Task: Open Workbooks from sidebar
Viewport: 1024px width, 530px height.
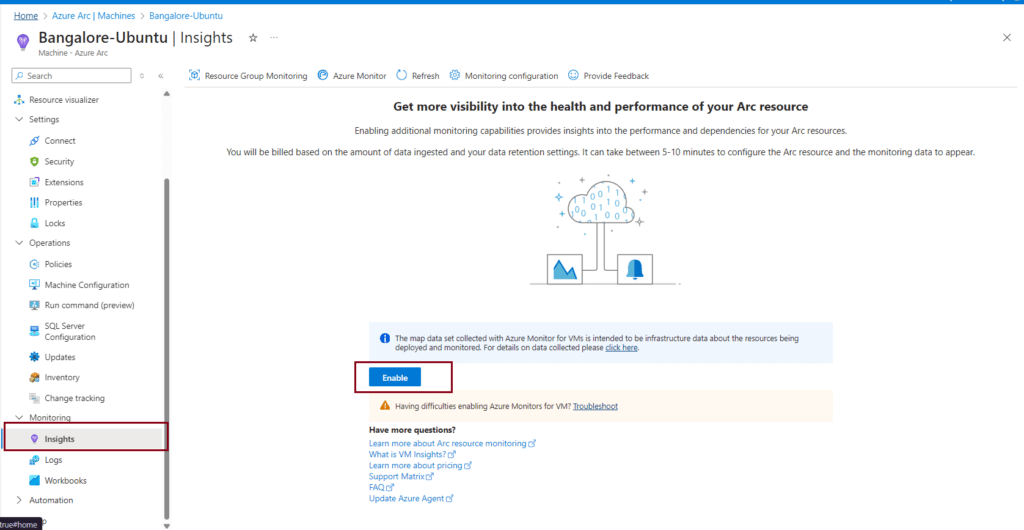Action: tap(65, 480)
